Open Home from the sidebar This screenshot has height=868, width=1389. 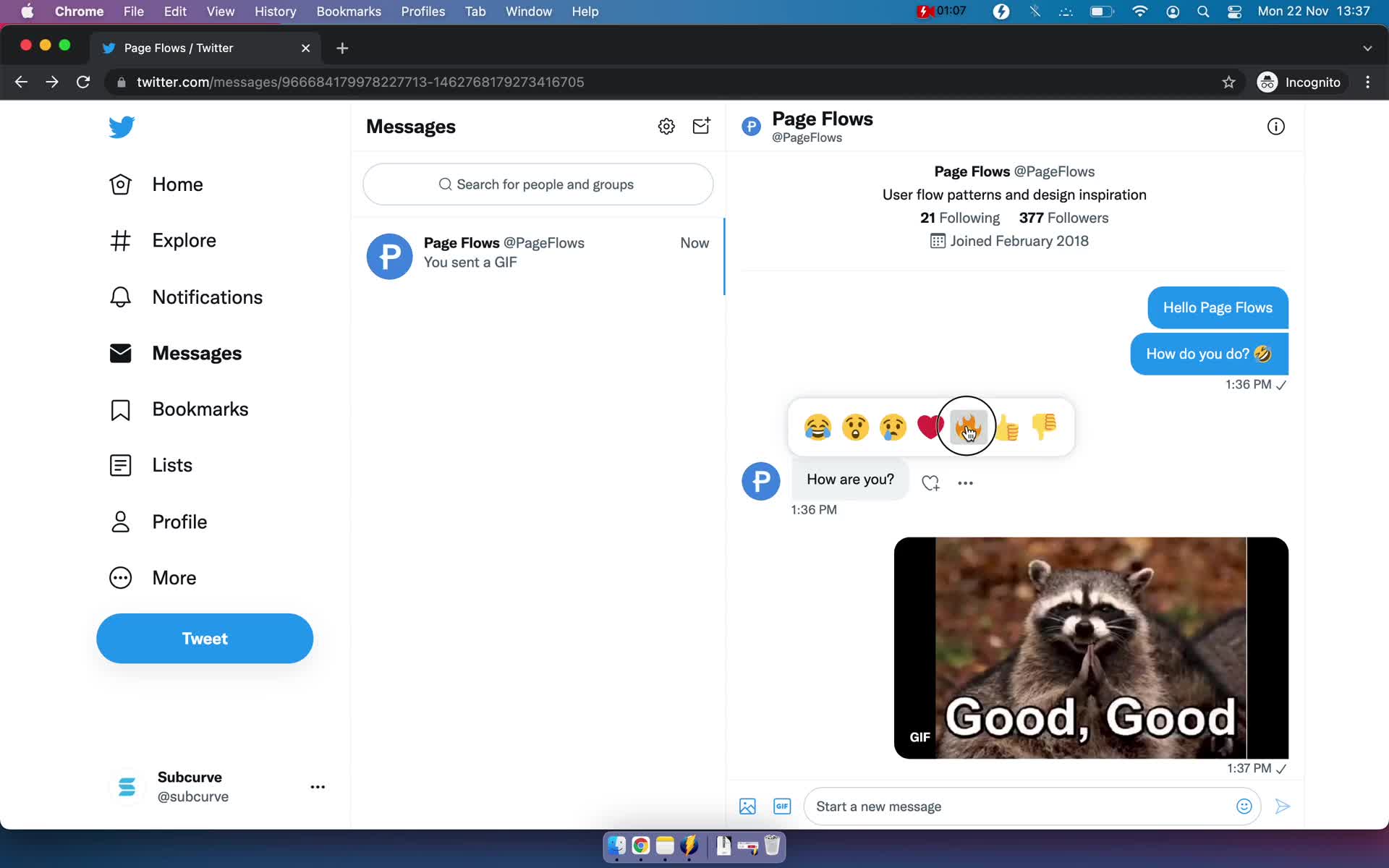point(156,184)
